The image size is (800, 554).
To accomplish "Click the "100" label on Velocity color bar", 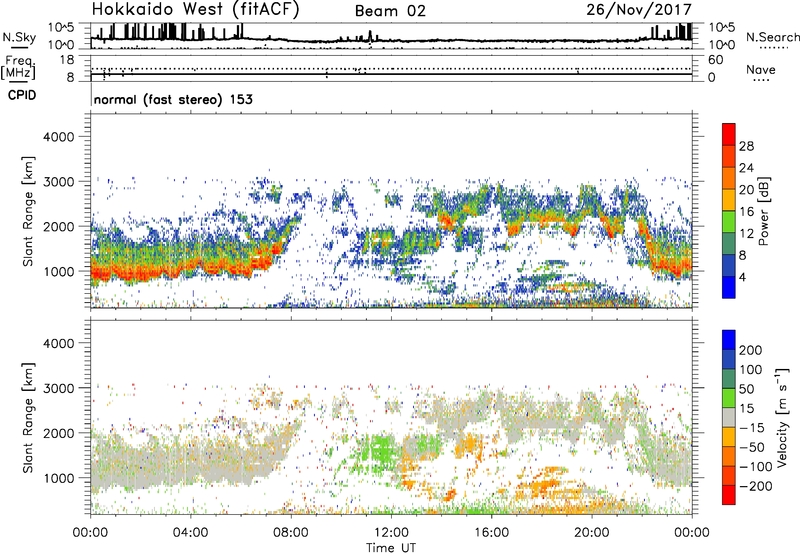I will [751, 370].
